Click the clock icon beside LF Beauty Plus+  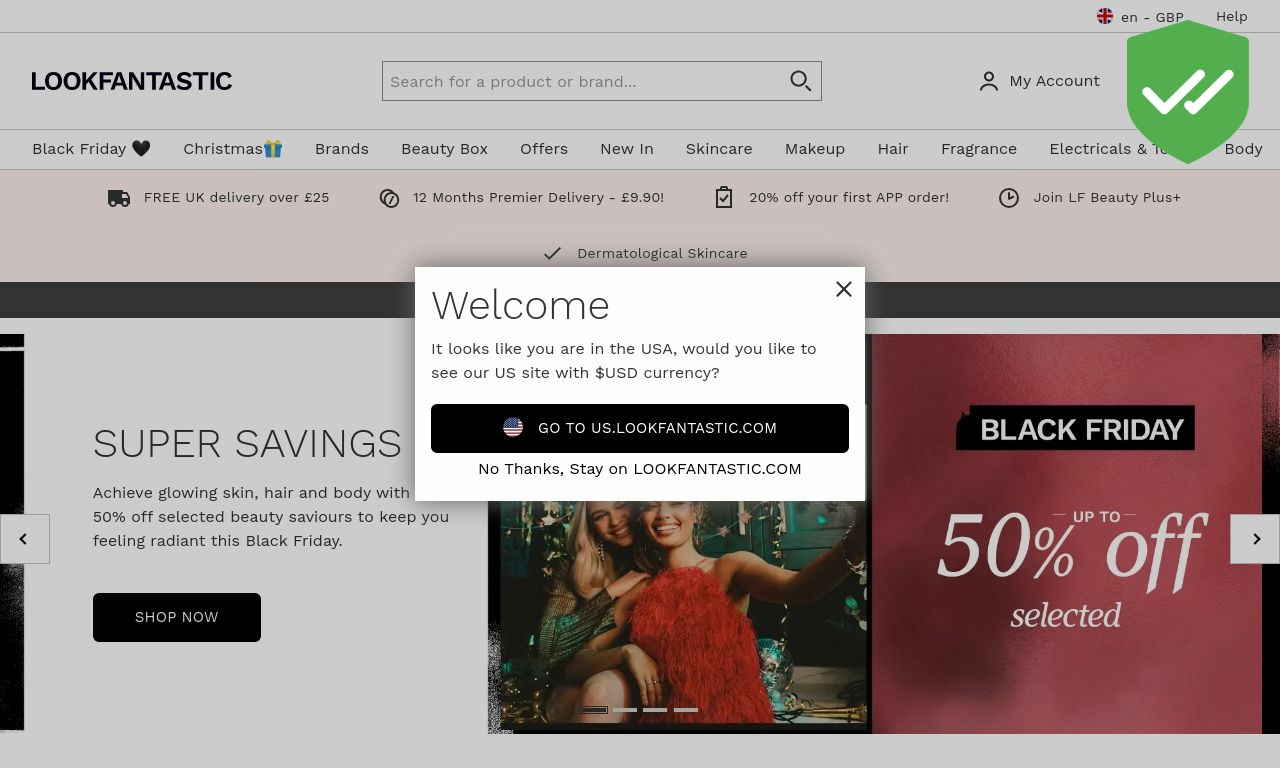click(1009, 198)
